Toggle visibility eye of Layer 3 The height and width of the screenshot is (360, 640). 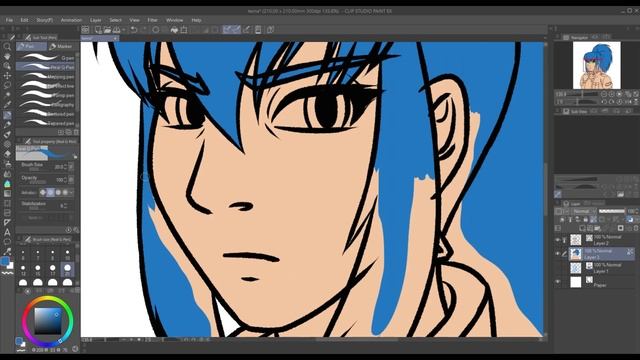pos(558,254)
